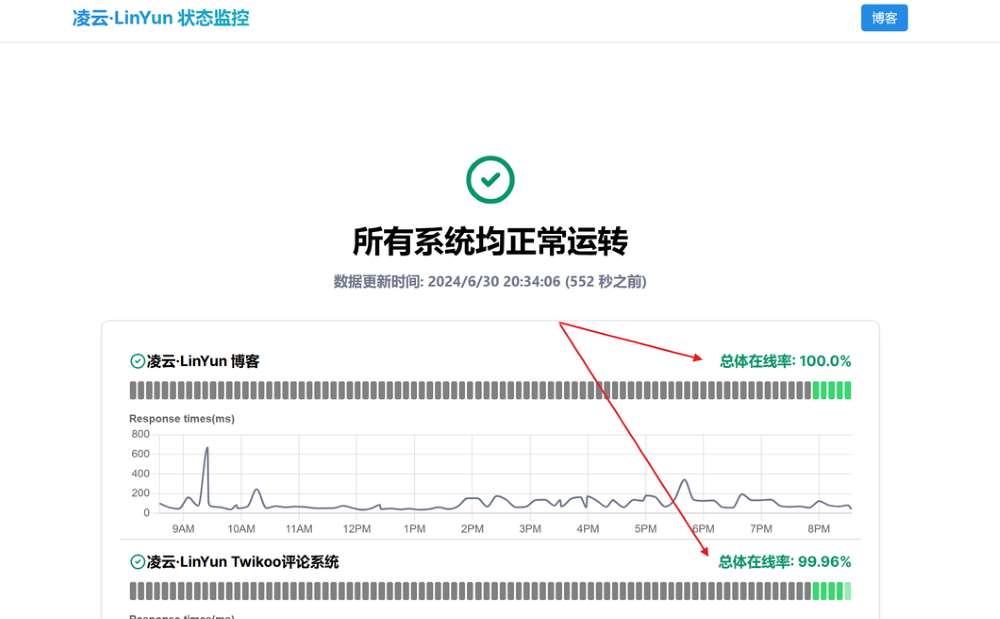Click last green bar in 博客 uptime strip

tap(848, 390)
